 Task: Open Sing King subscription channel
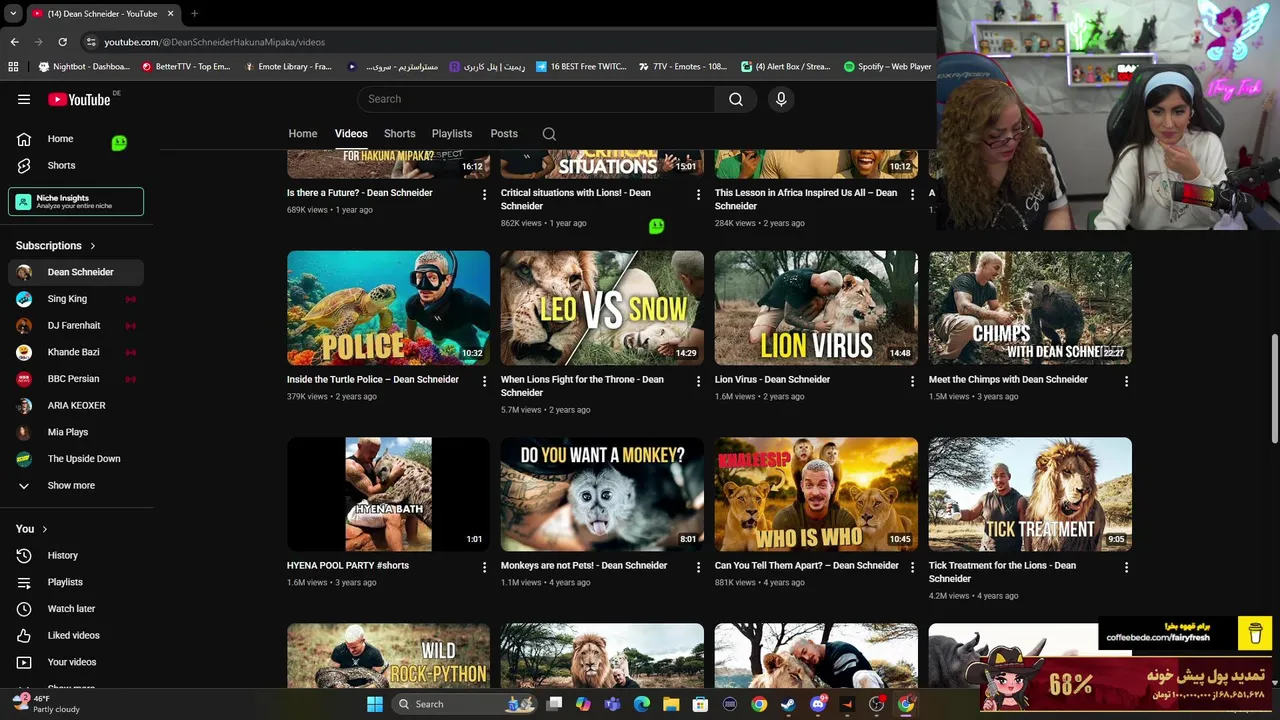(x=76, y=299)
